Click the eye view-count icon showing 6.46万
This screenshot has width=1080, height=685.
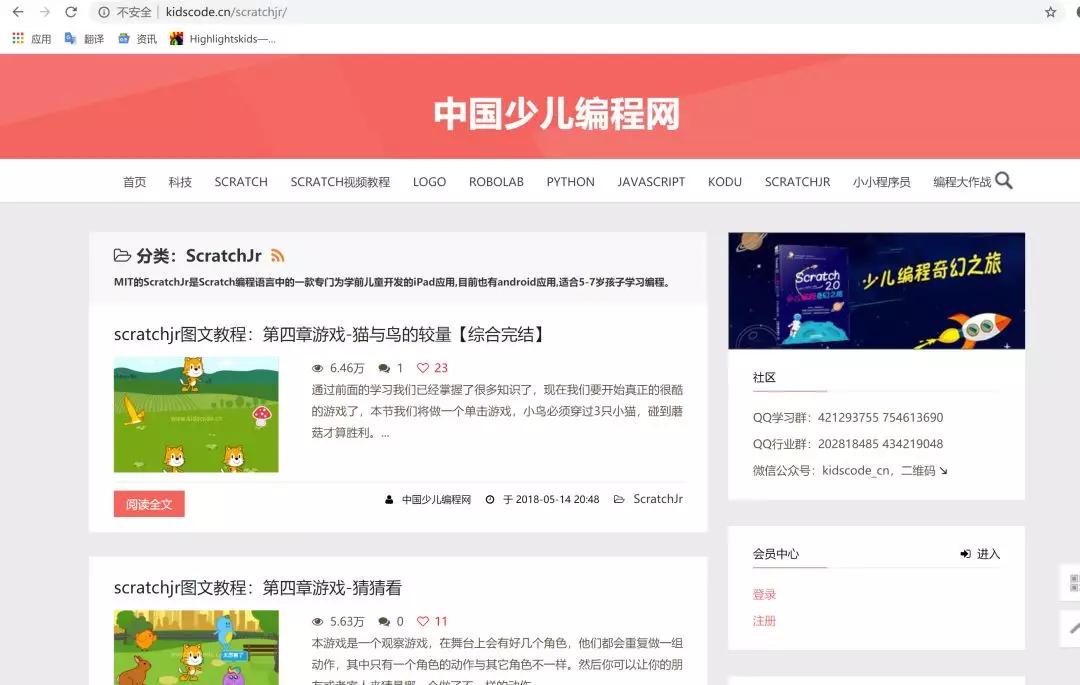317,368
